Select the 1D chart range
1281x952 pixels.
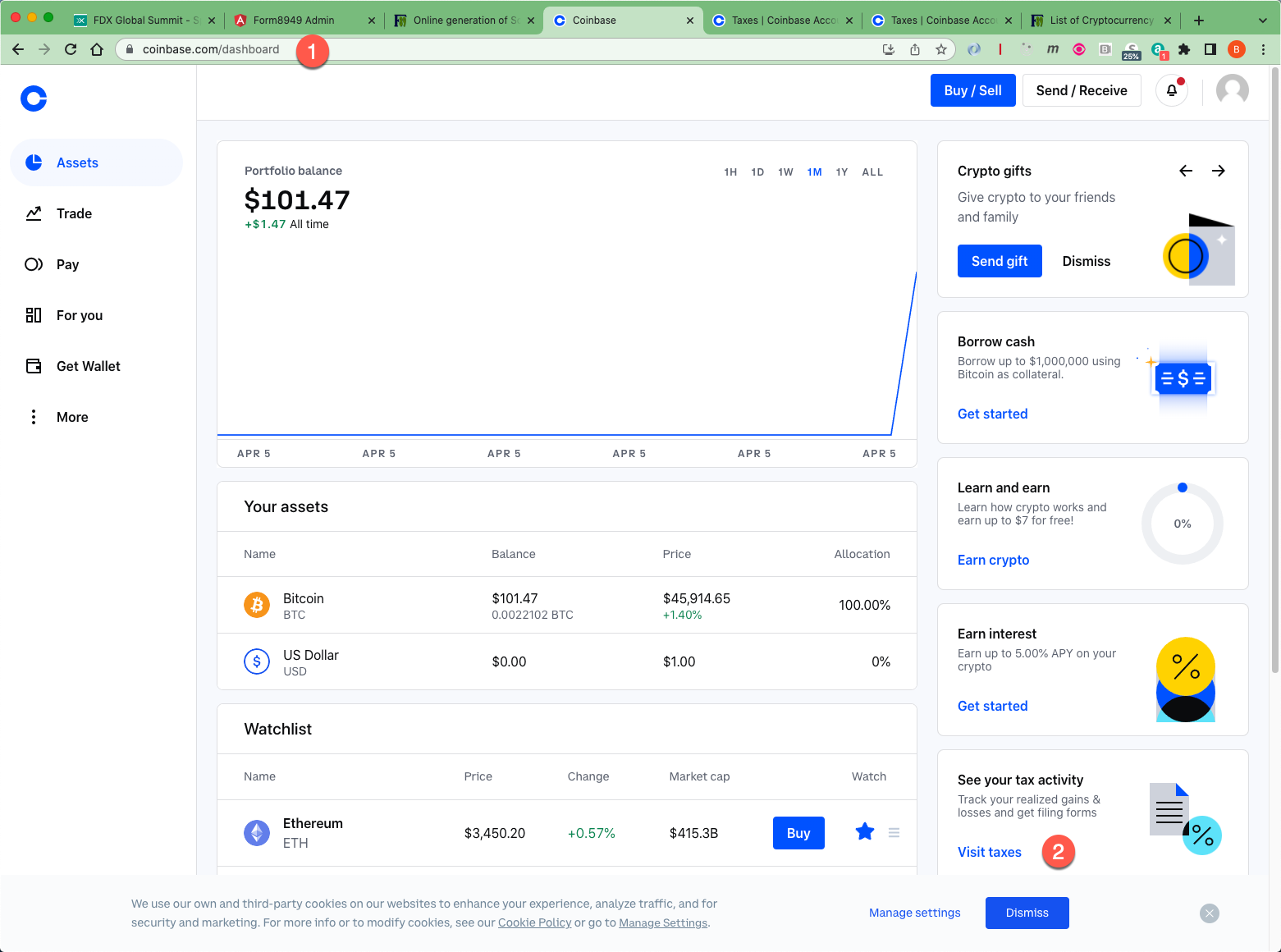[757, 172]
